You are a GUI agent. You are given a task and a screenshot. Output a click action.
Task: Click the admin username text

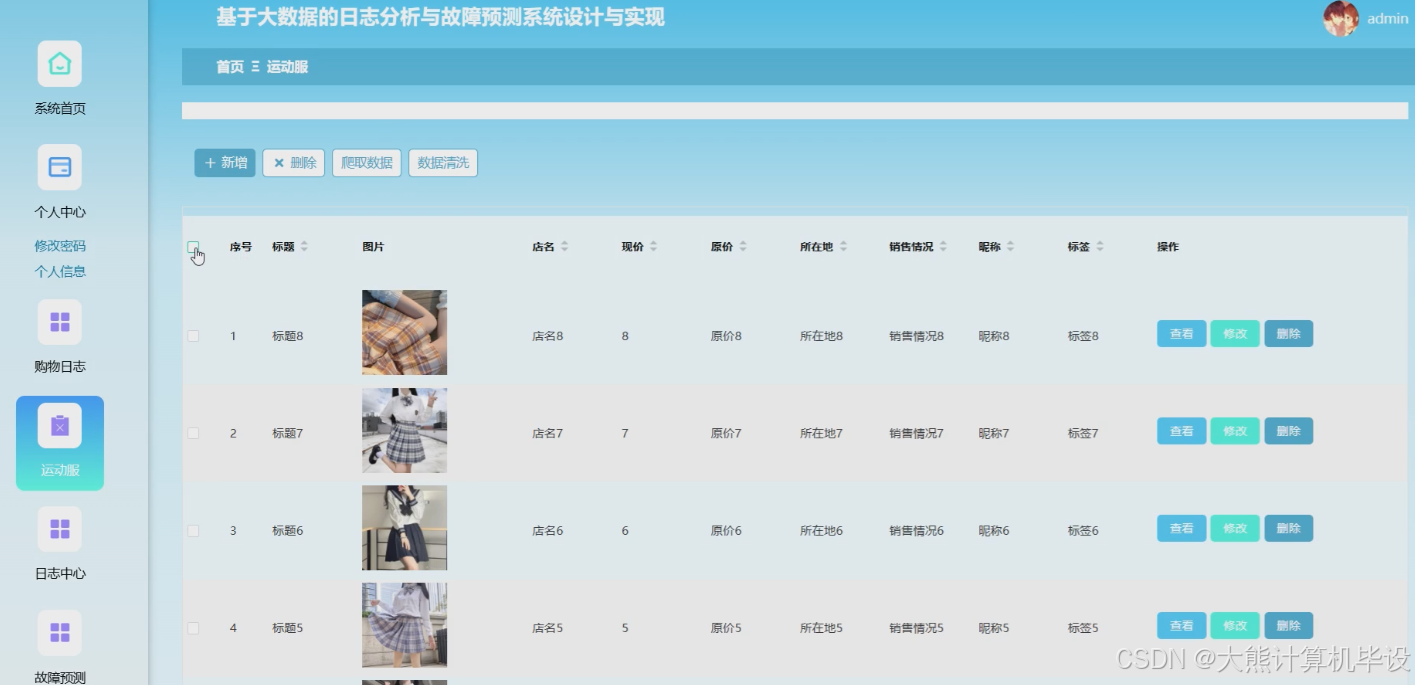point(1388,18)
